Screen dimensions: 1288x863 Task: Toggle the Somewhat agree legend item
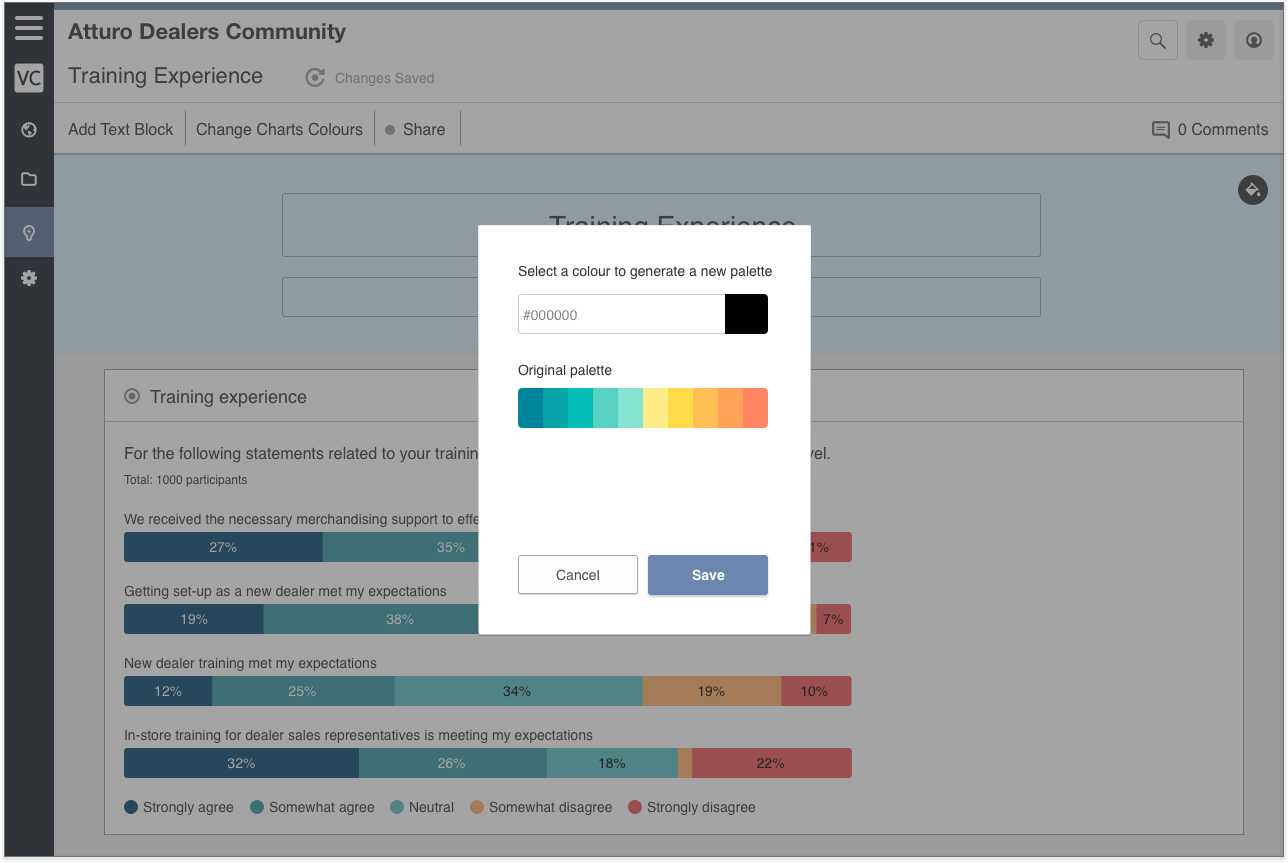coord(312,807)
